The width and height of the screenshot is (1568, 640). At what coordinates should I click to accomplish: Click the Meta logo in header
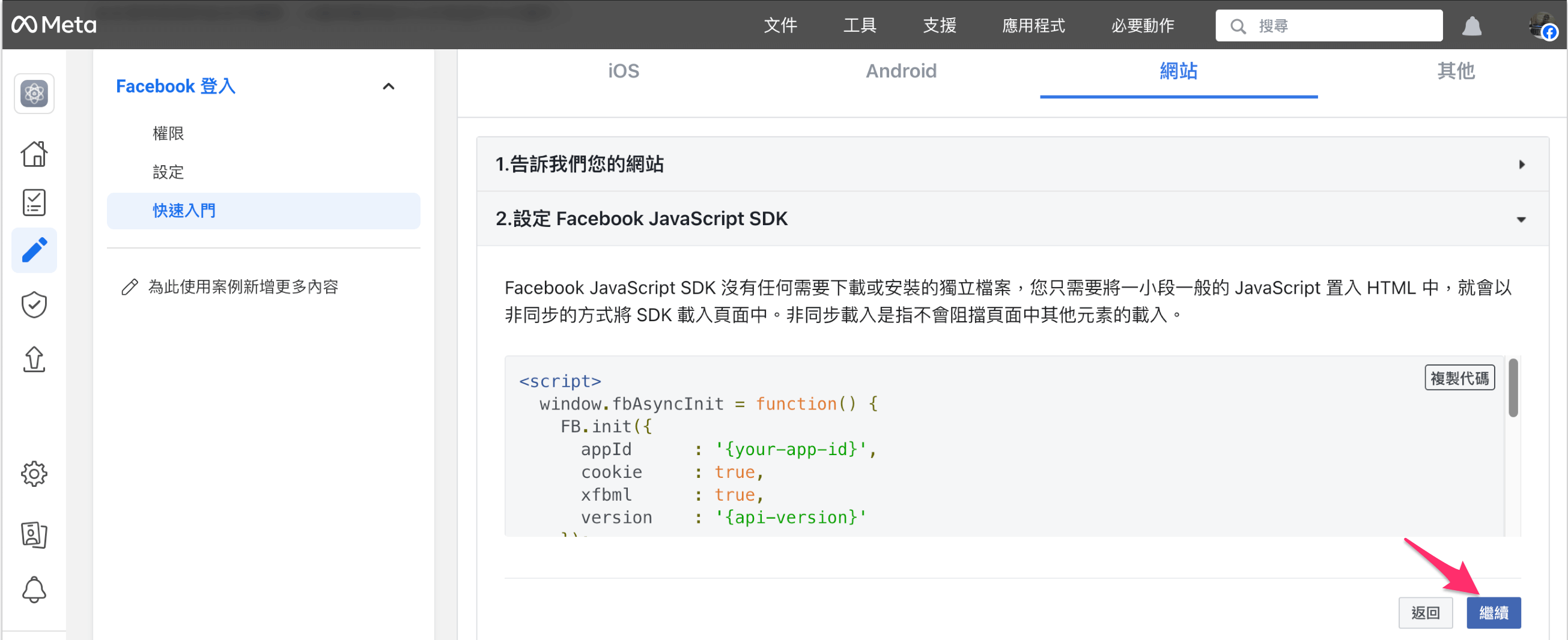tap(53, 25)
